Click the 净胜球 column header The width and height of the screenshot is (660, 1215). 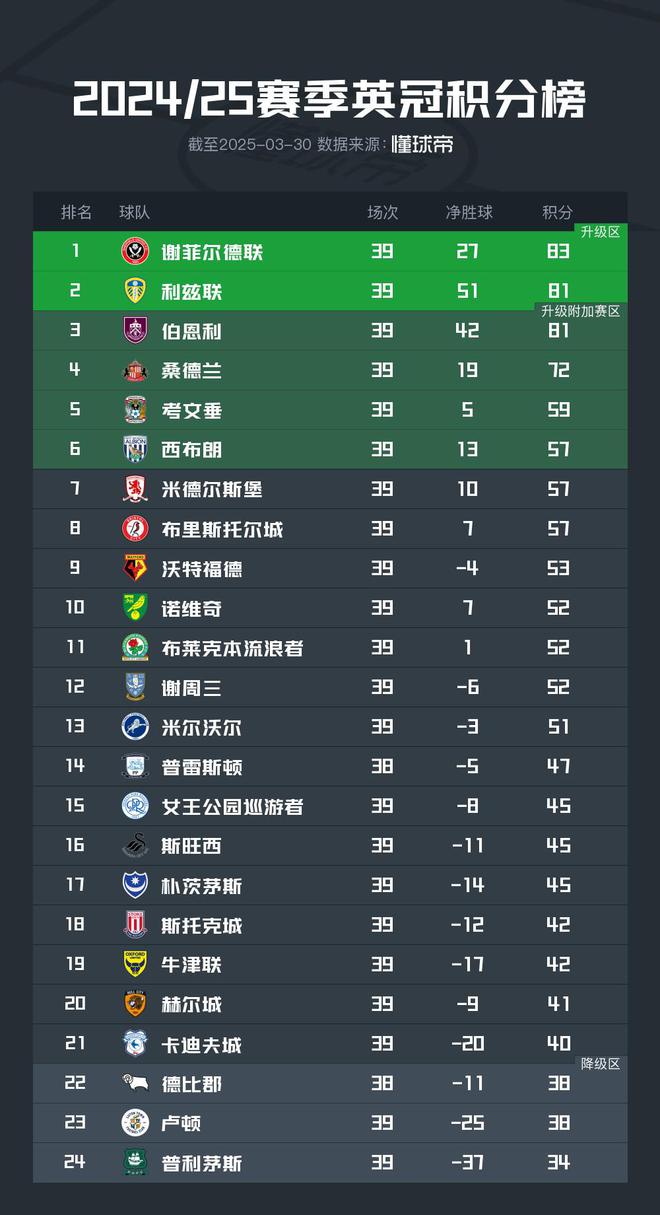[x=468, y=212]
